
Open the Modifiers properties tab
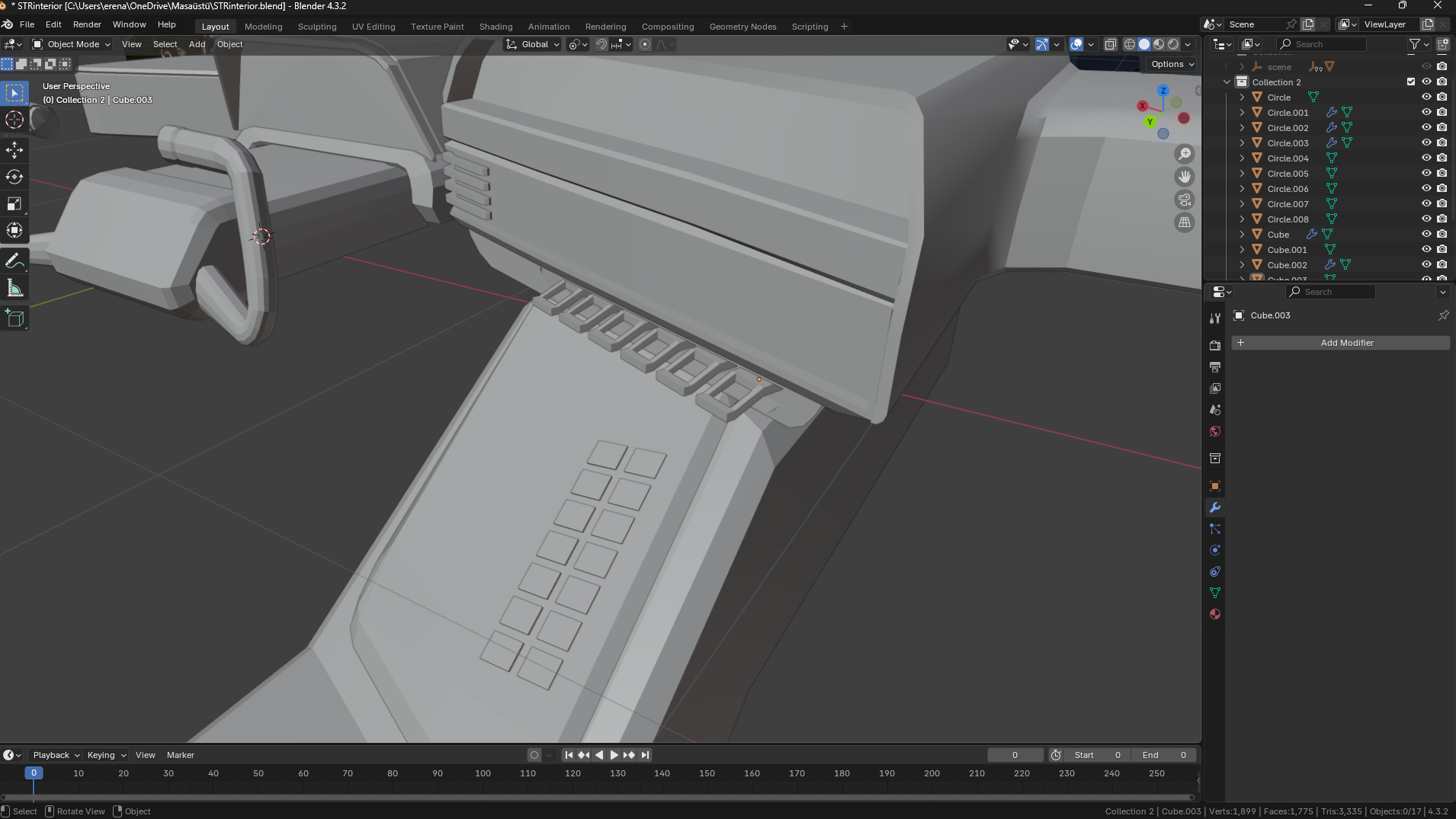click(x=1215, y=507)
